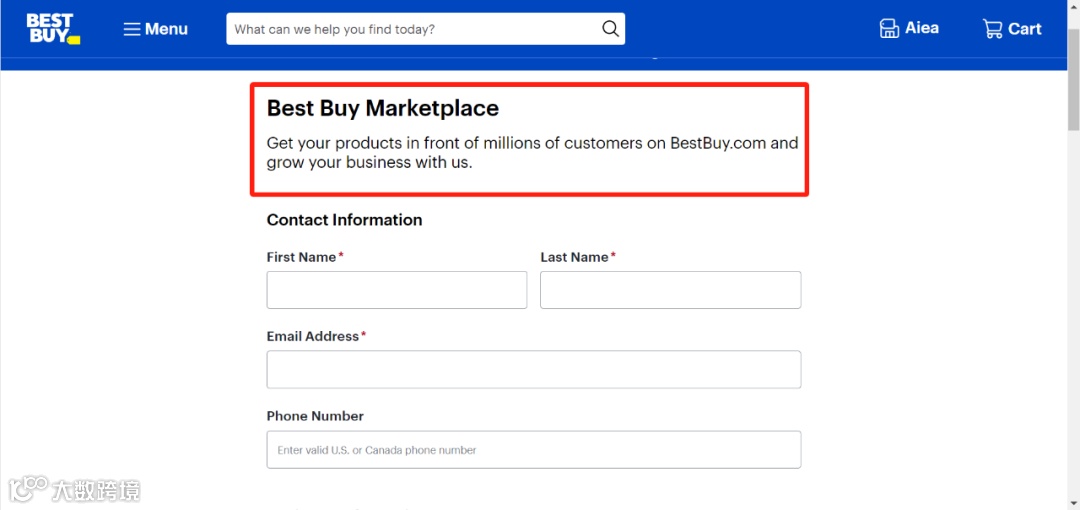Focus the Email Address input box
The width and height of the screenshot is (1080, 510).
[533, 369]
